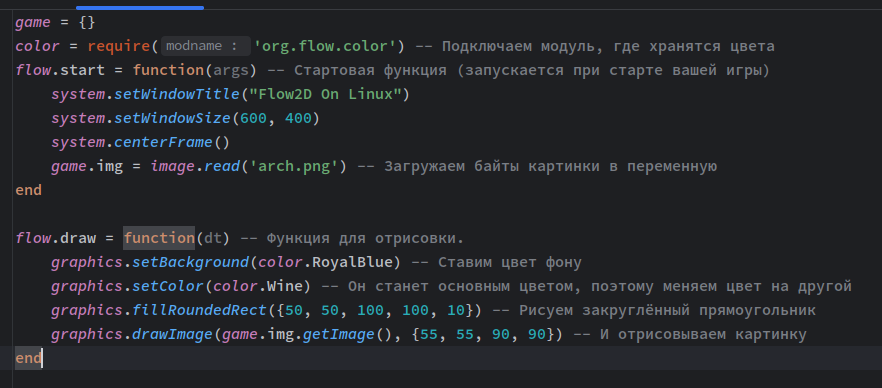Click the getImage method call
Viewport: 882px width, 388px height.
[x=339, y=335]
